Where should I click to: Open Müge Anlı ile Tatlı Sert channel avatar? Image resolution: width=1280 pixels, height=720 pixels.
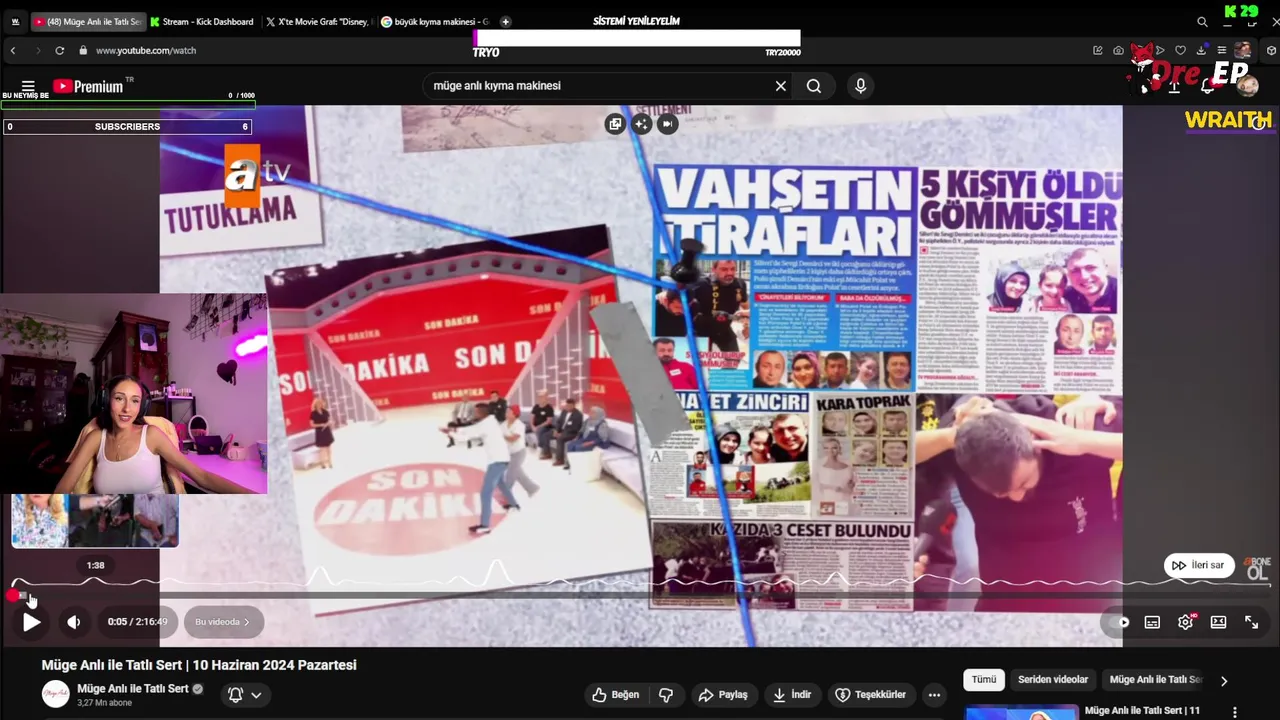[55, 694]
